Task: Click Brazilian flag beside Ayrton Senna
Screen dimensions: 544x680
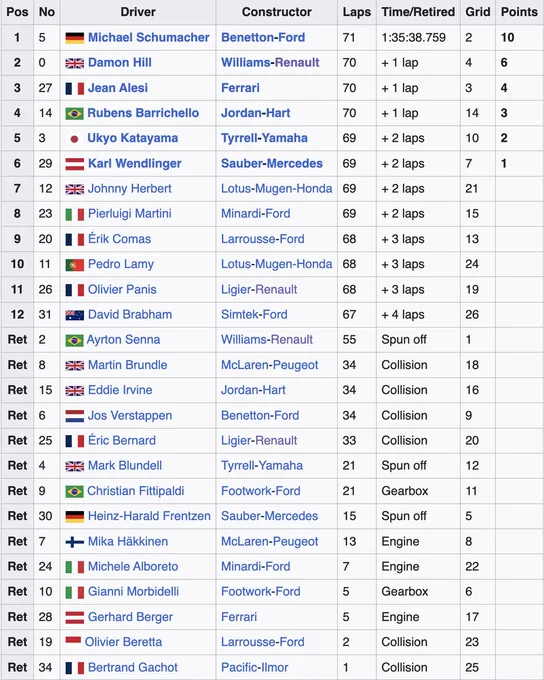Action: (74, 340)
